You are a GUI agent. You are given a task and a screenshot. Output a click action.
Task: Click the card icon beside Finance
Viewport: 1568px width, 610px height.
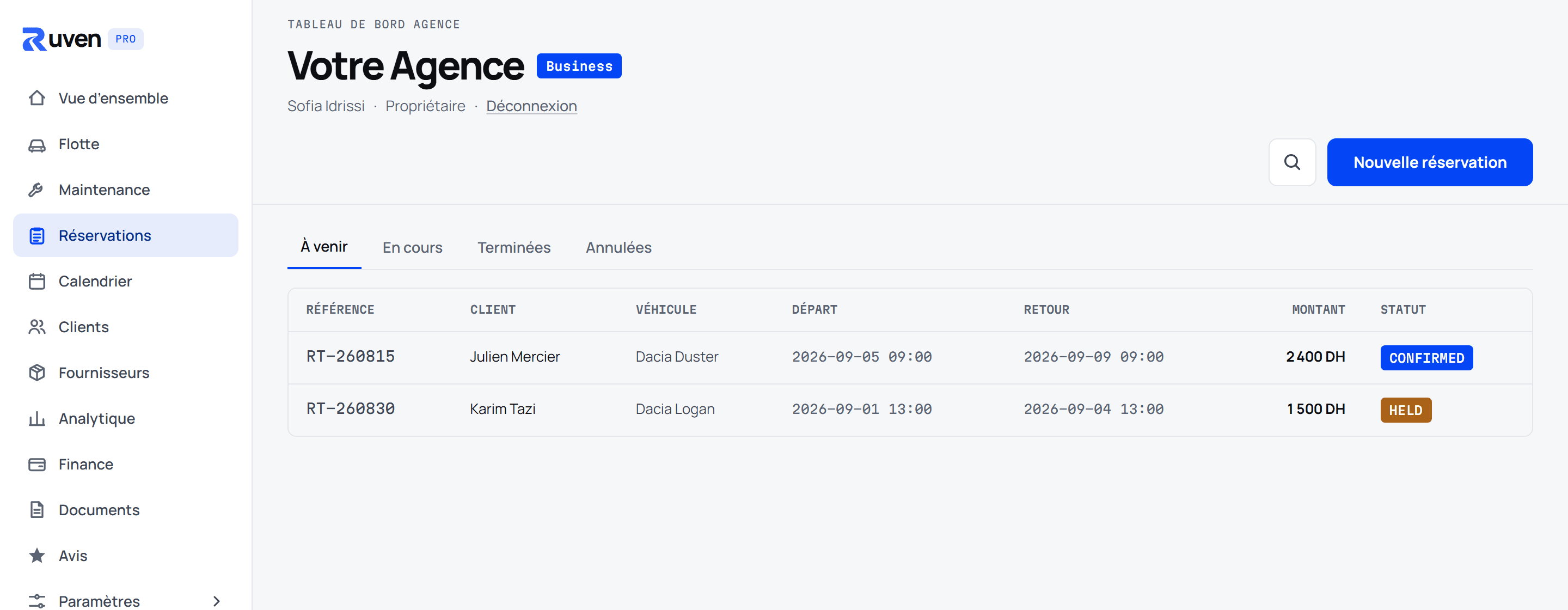coord(37,465)
